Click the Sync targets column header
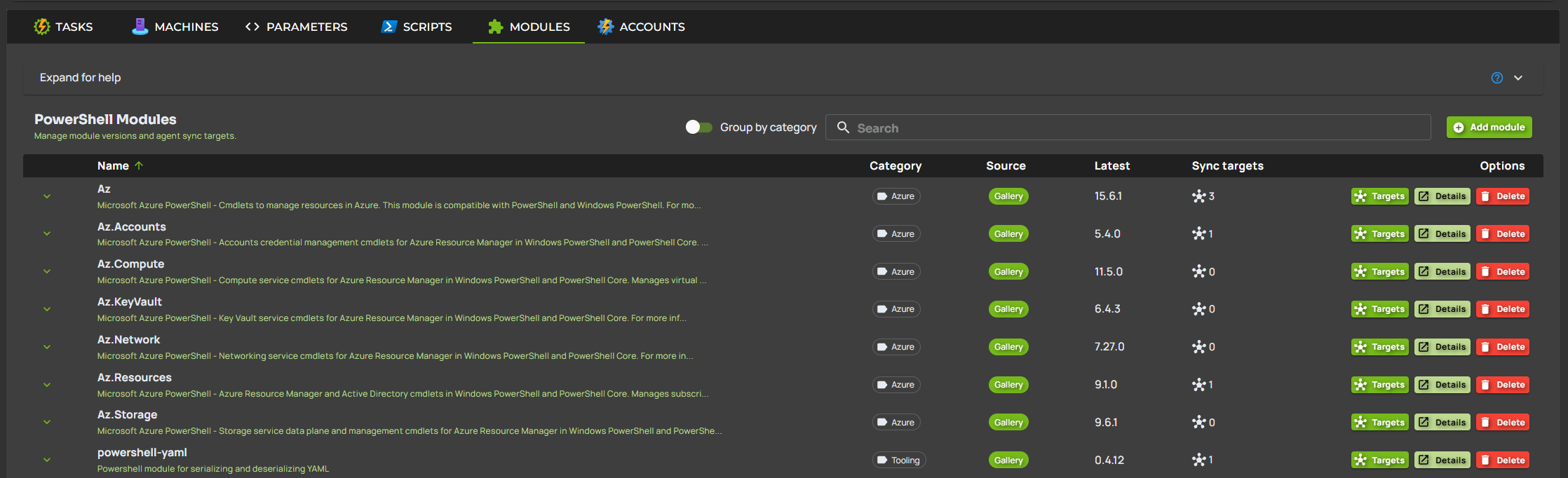This screenshot has height=478, width=1568. [1227, 165]
